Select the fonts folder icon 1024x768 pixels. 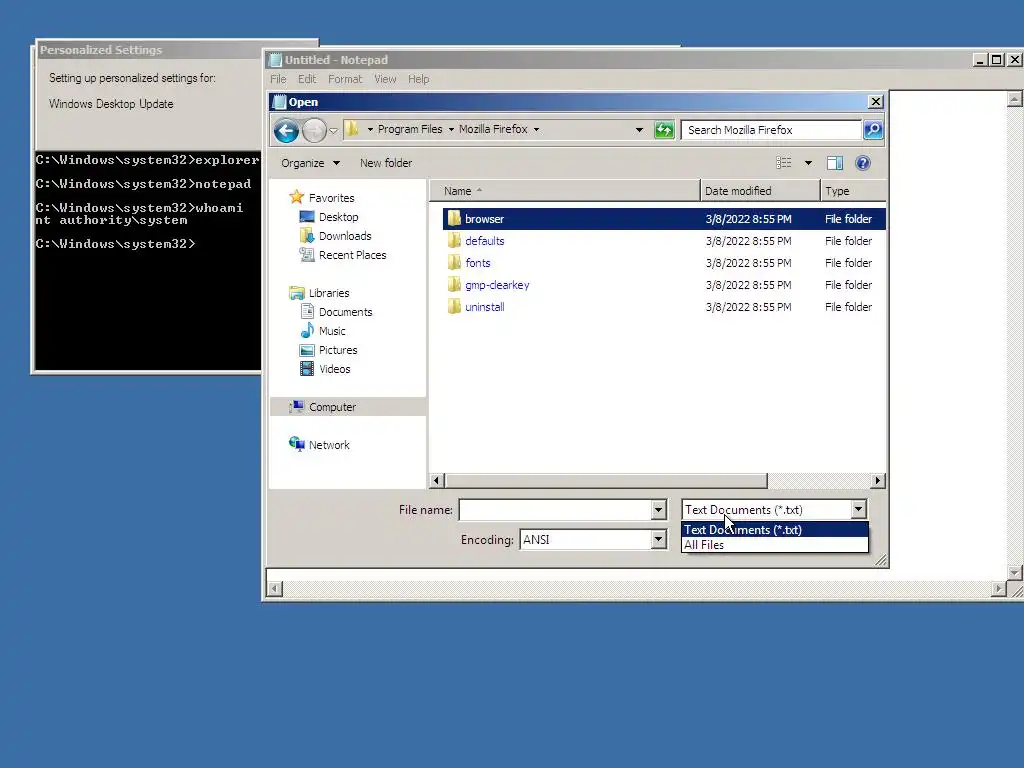click(455, 263)
